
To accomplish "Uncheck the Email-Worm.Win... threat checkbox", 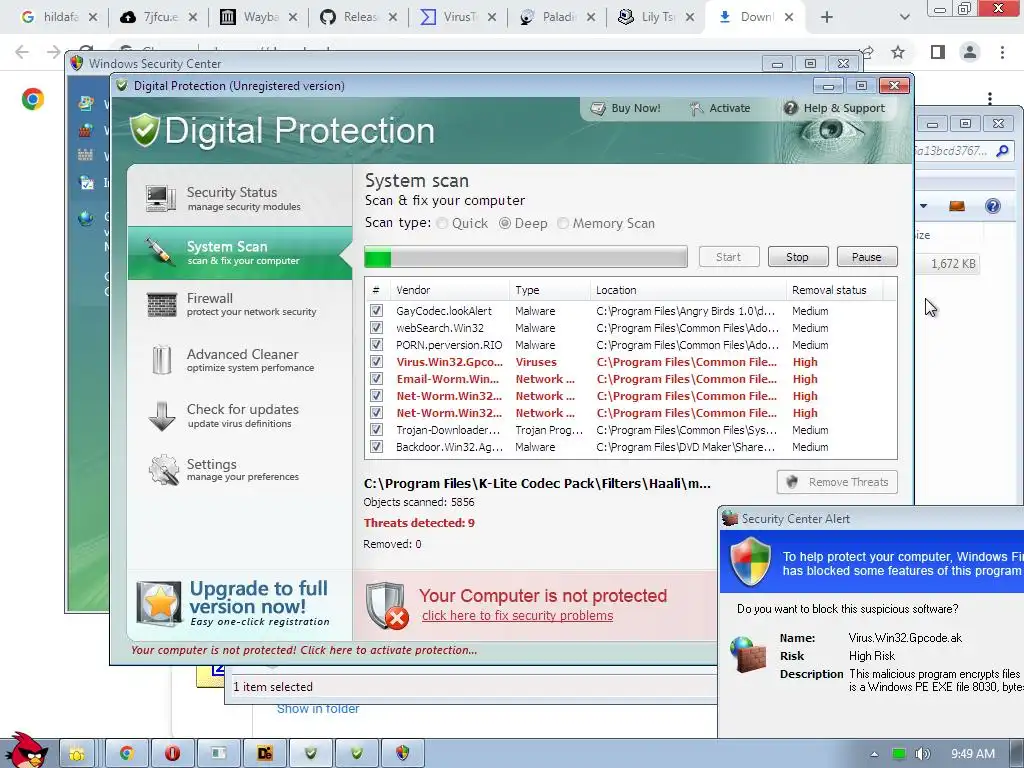I will tap(376, 378).
